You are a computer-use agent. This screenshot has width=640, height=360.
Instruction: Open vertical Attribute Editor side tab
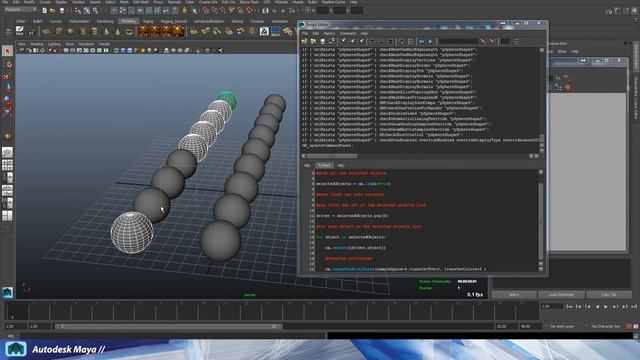coord(636,56)
